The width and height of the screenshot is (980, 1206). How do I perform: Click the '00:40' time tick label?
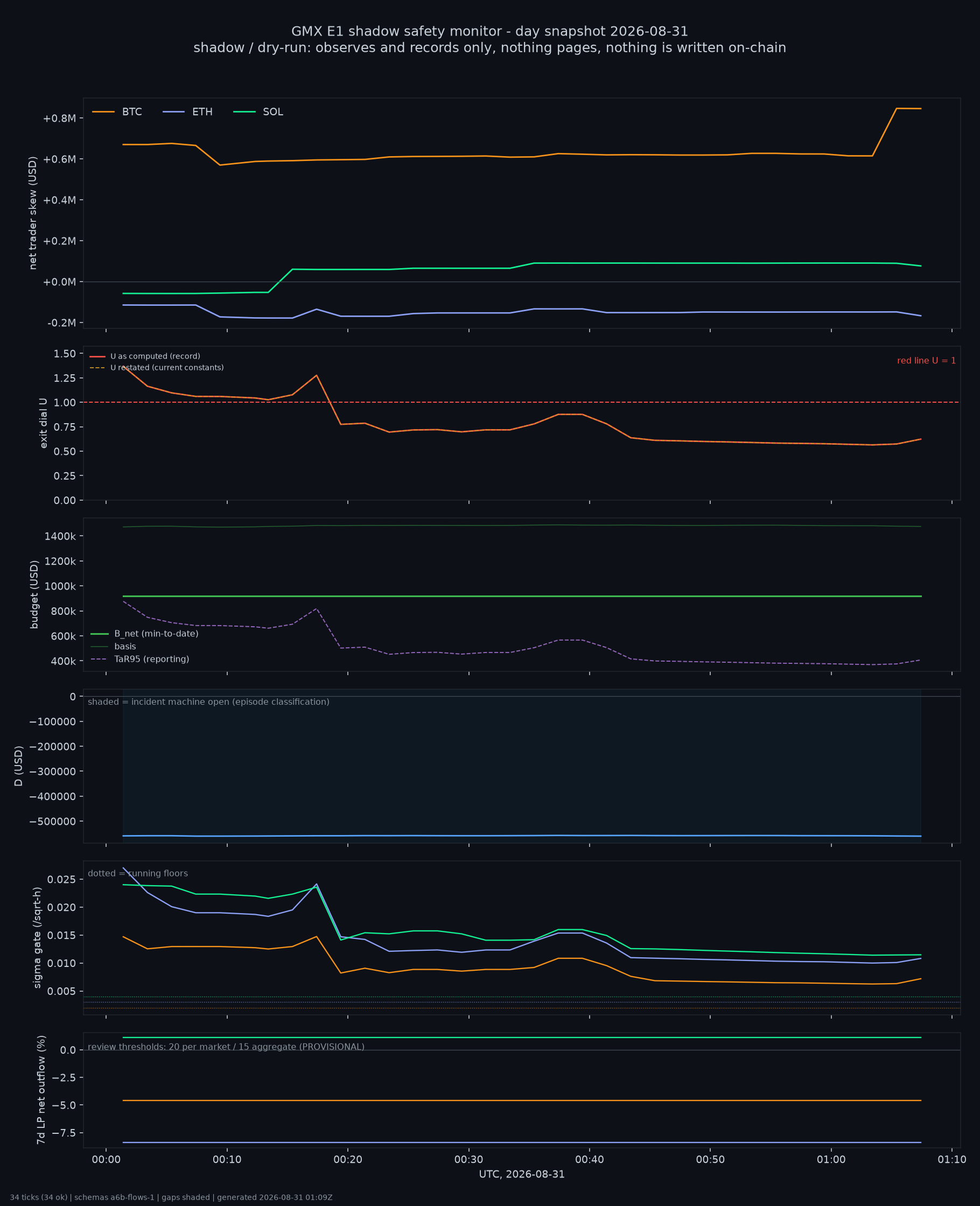(x=590, y=1160)
